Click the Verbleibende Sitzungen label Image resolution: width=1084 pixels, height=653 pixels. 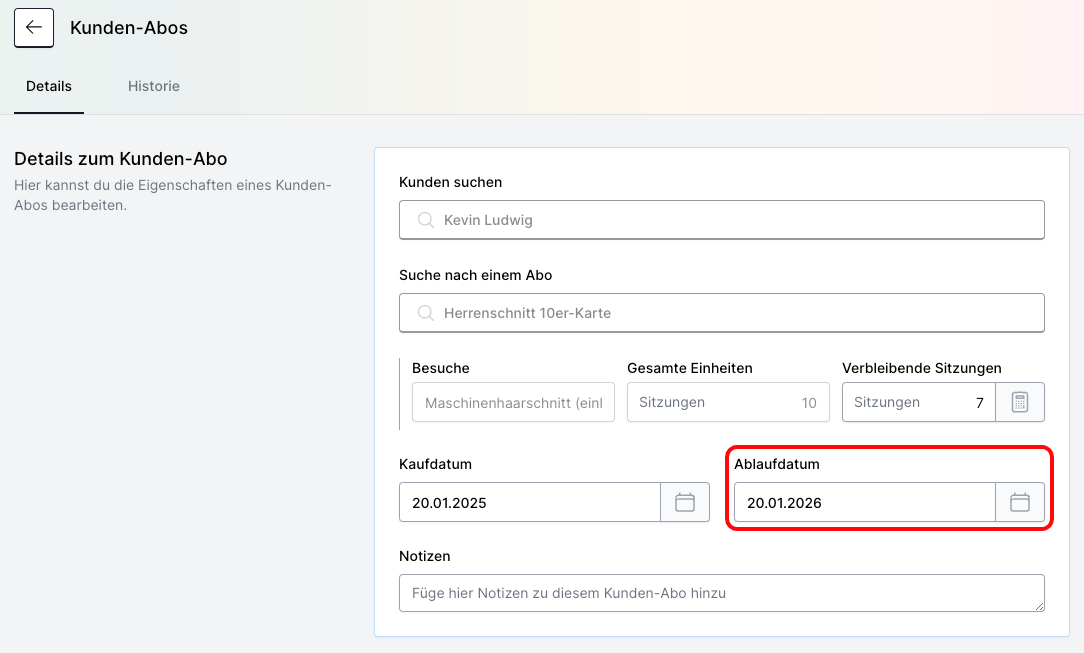tap(921, 368)
